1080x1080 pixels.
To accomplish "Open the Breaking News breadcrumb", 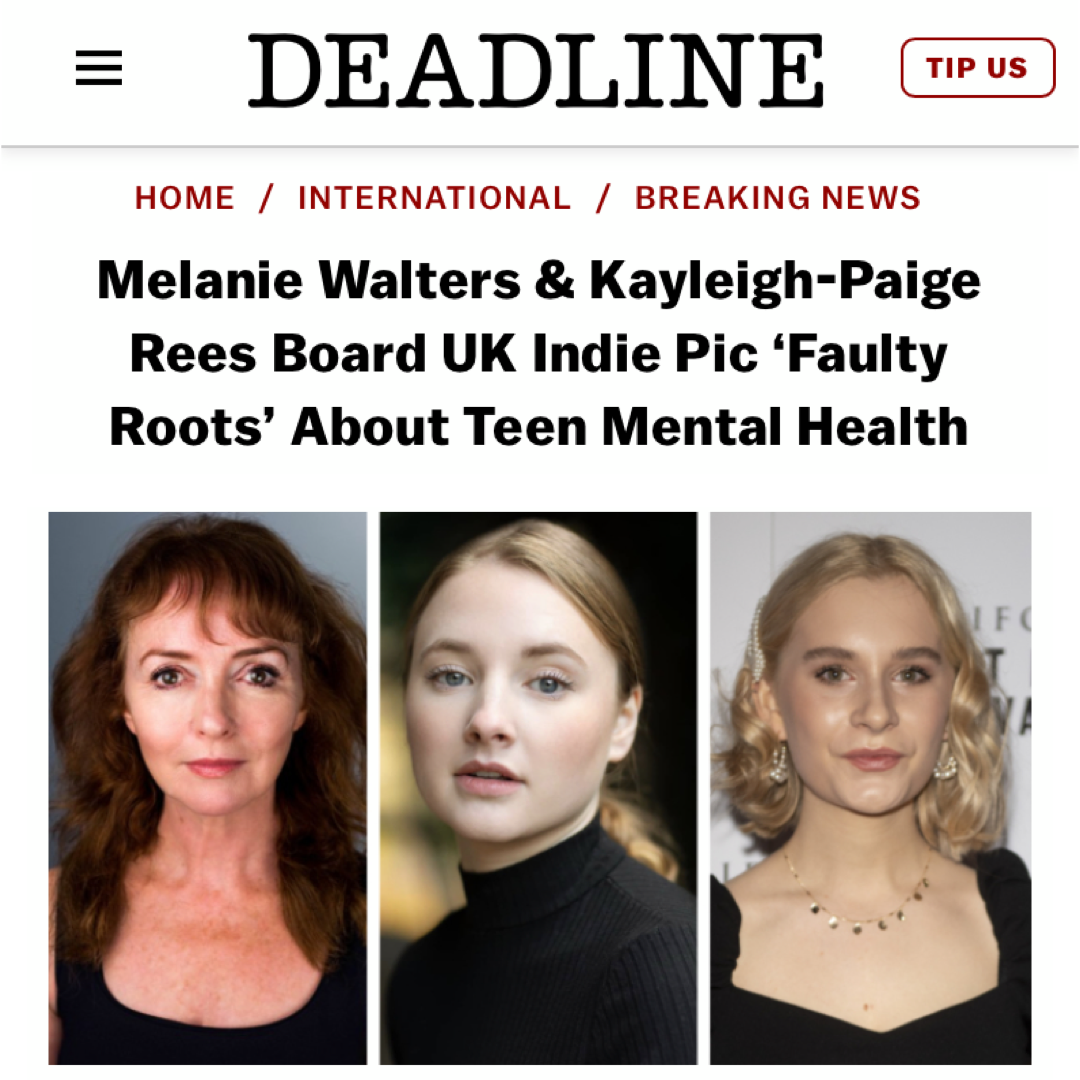I will pos(777,198).
